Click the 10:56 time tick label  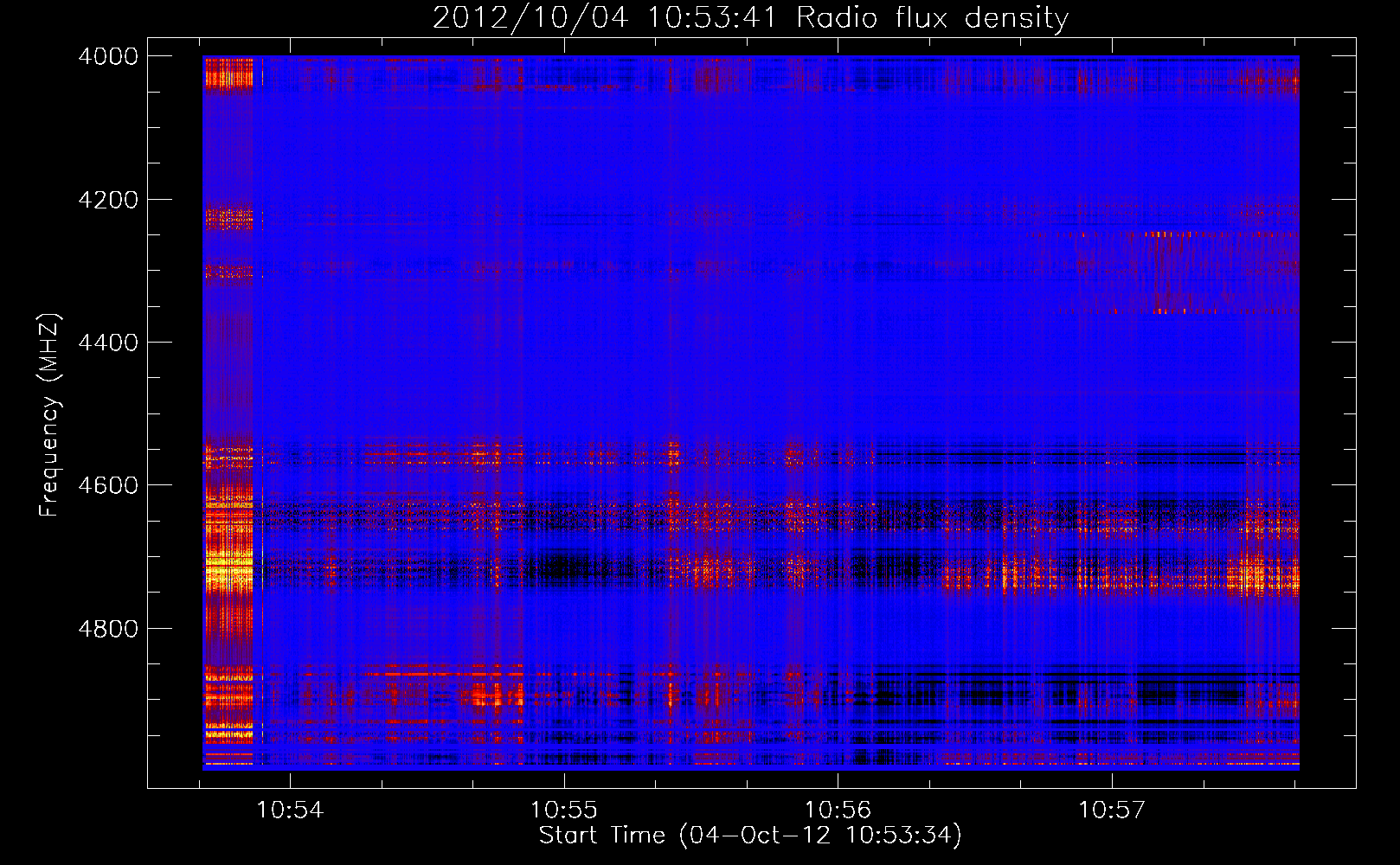(838, 811)
